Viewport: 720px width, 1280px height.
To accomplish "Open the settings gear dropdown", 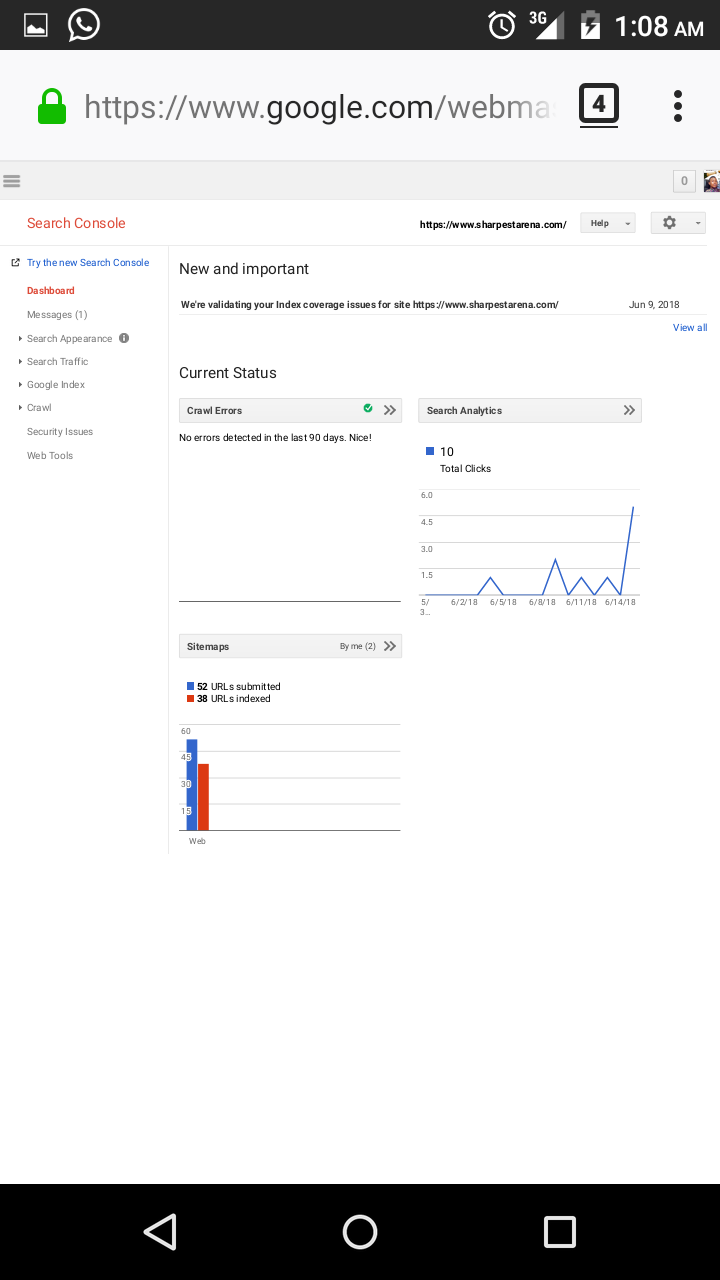I will (677, 223).
